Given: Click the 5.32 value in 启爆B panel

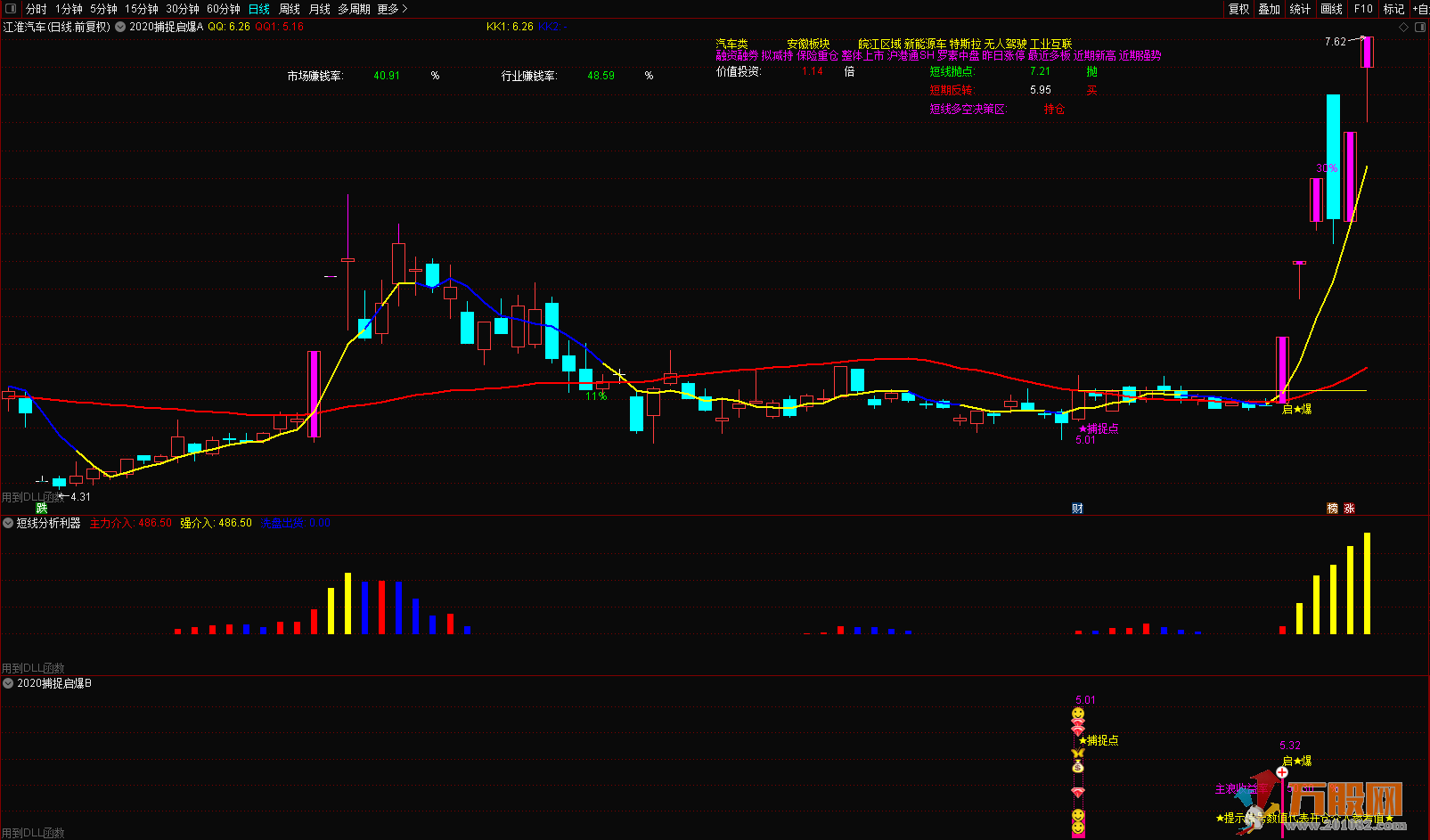Looking at the screenshot, I should click(x=1290, y=746).
